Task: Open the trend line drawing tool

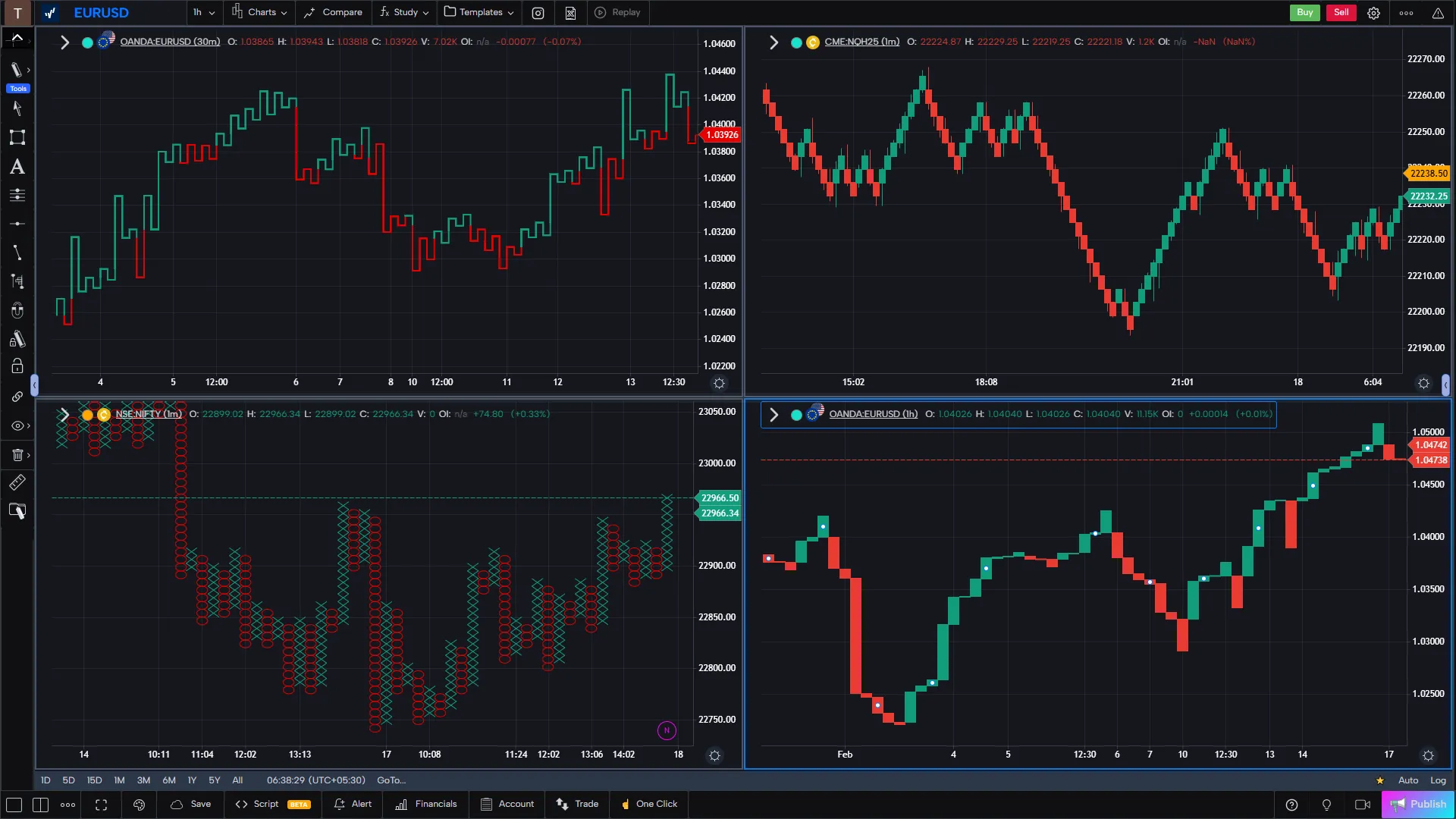Action: pos(17,253)
